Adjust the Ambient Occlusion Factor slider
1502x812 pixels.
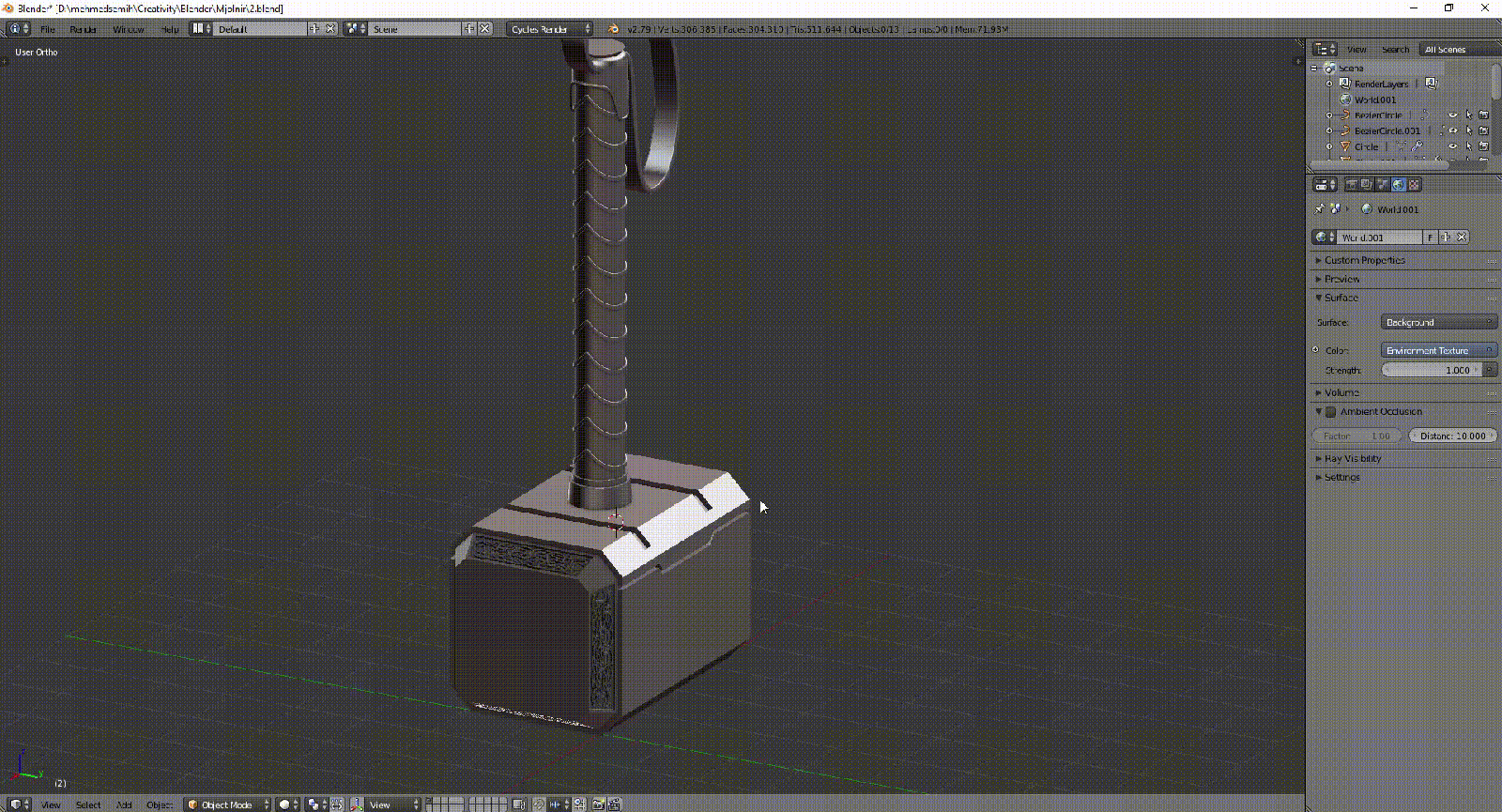[x=1356, y=436]
